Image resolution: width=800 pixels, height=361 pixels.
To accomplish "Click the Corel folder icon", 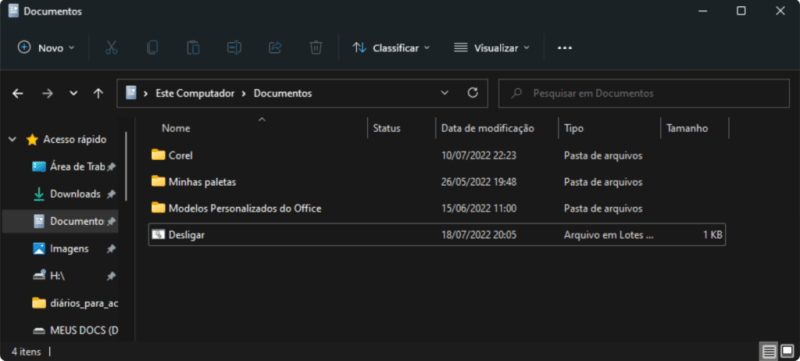I will [x=159, y=155].
